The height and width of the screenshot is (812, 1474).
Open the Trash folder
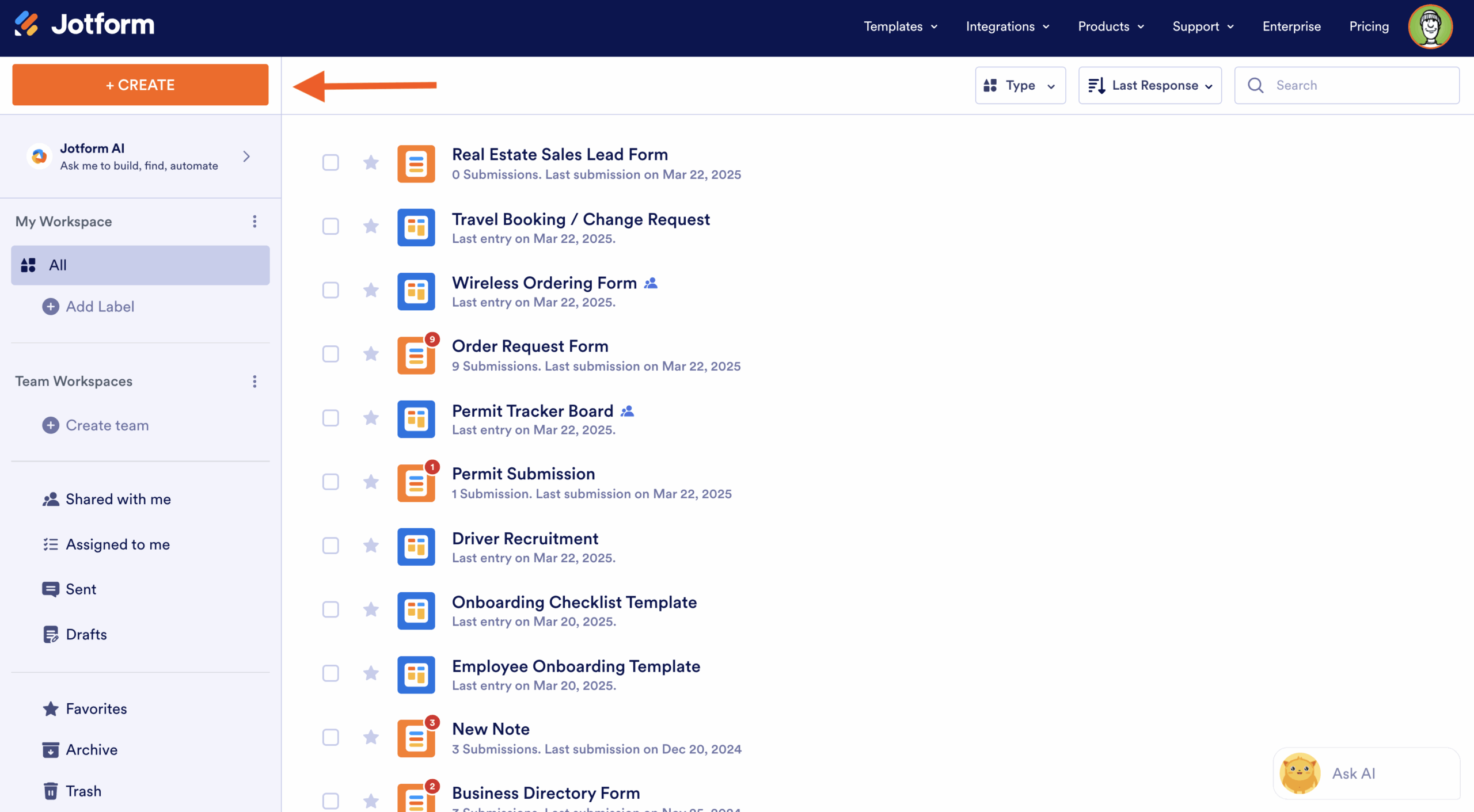(x=82, y=790)
